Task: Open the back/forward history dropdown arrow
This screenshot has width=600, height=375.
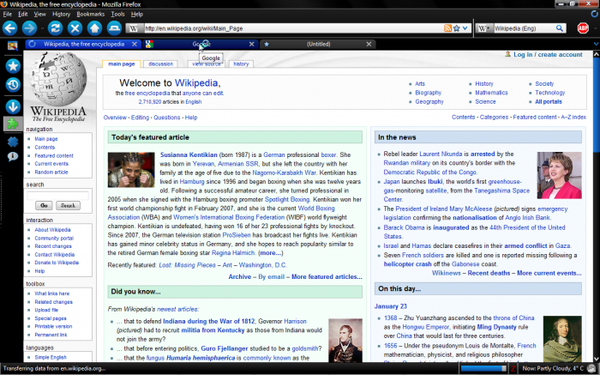Action: coord(42,28)
